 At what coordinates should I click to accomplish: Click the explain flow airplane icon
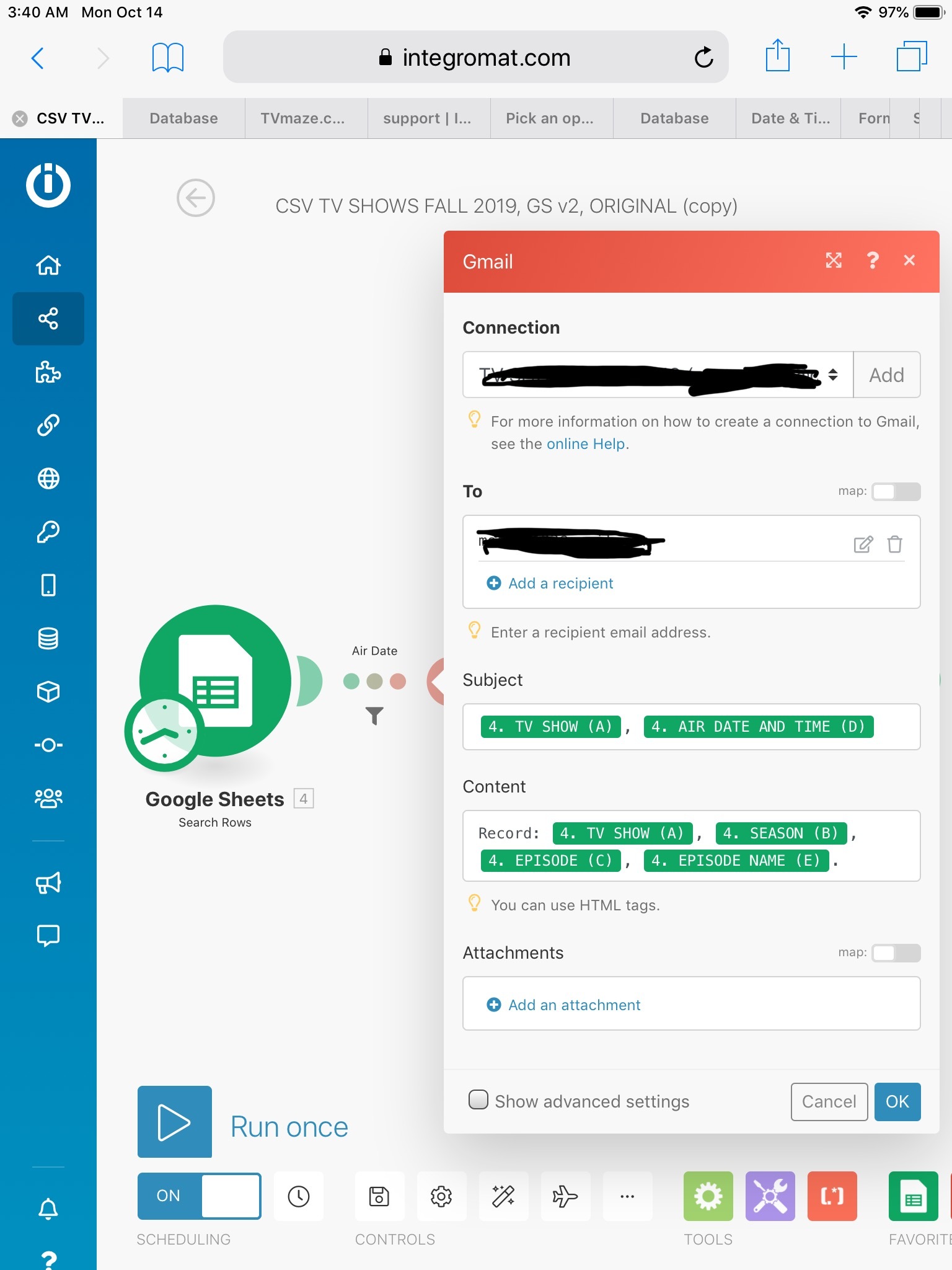[565, 1196]
